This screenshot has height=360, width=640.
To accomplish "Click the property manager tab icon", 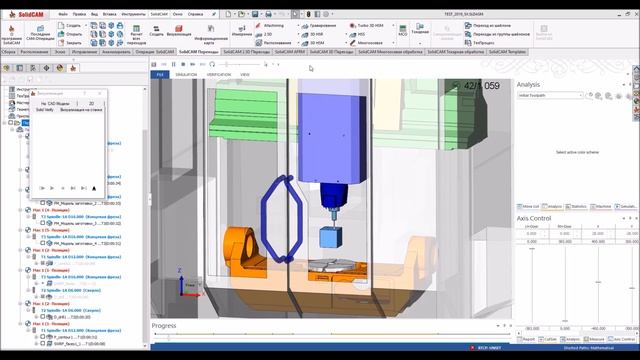I will [x=19, y=68].
